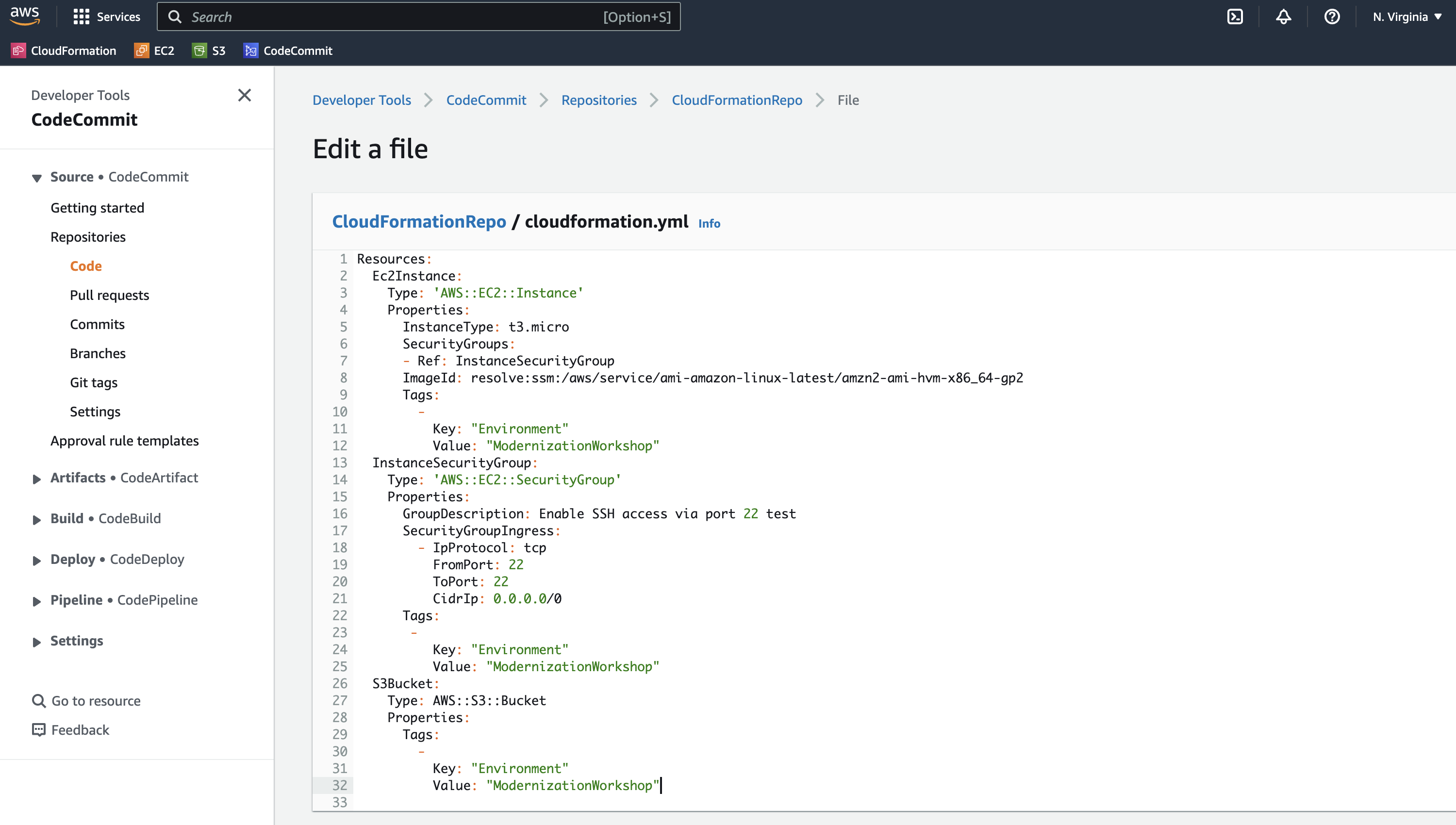This screenshot has height=825, width=1456.
Task: Open the AWS home logo
Action: (25, 16)
